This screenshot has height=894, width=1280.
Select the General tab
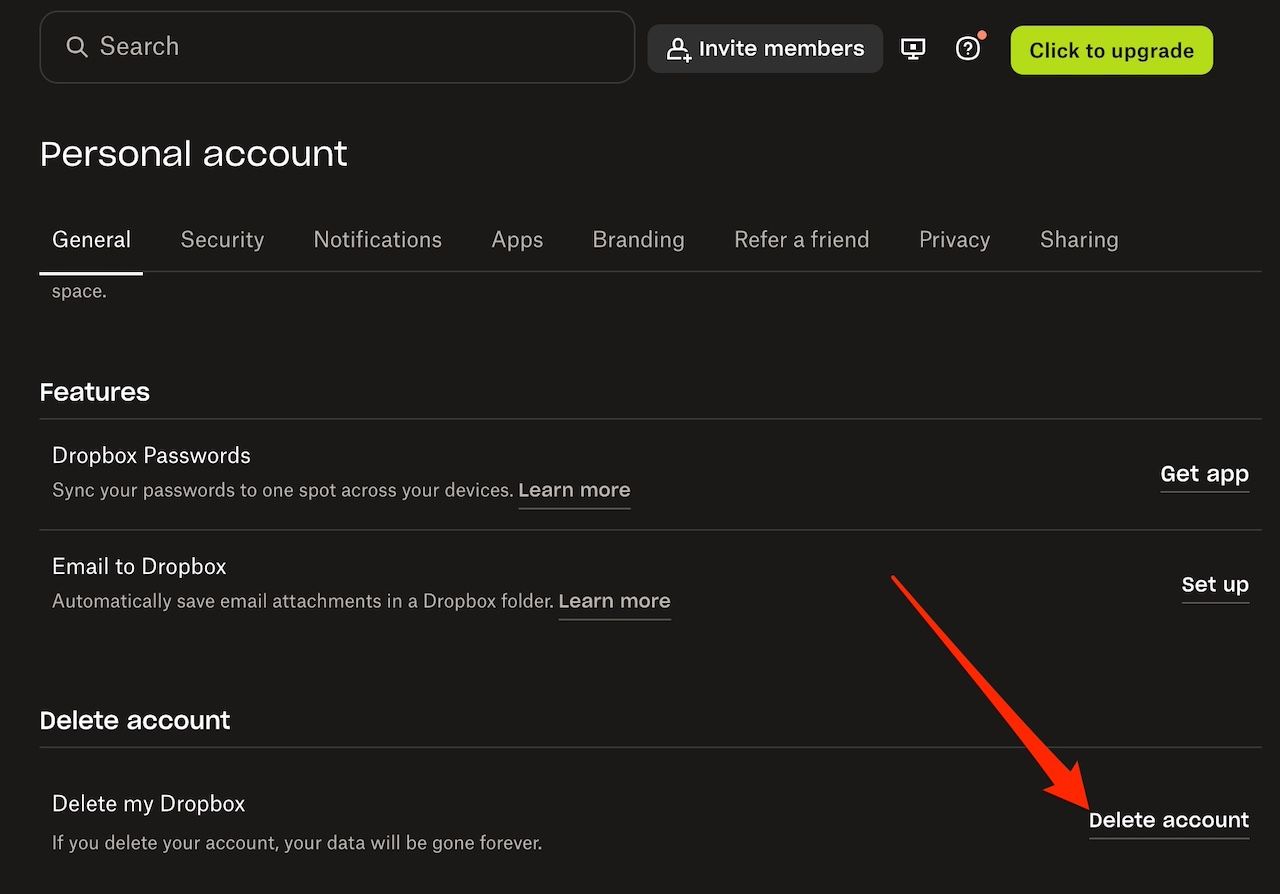[91, 240]
